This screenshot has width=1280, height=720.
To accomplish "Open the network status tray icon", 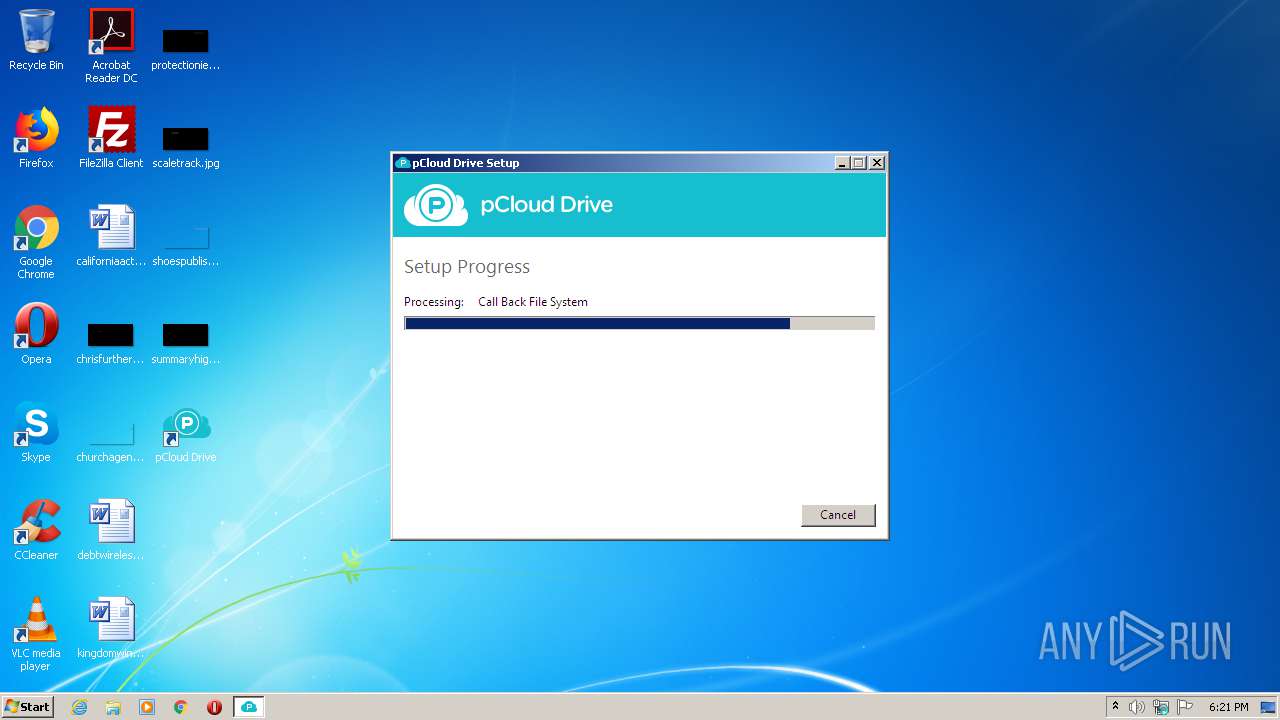I will (x=1161, y=707).
